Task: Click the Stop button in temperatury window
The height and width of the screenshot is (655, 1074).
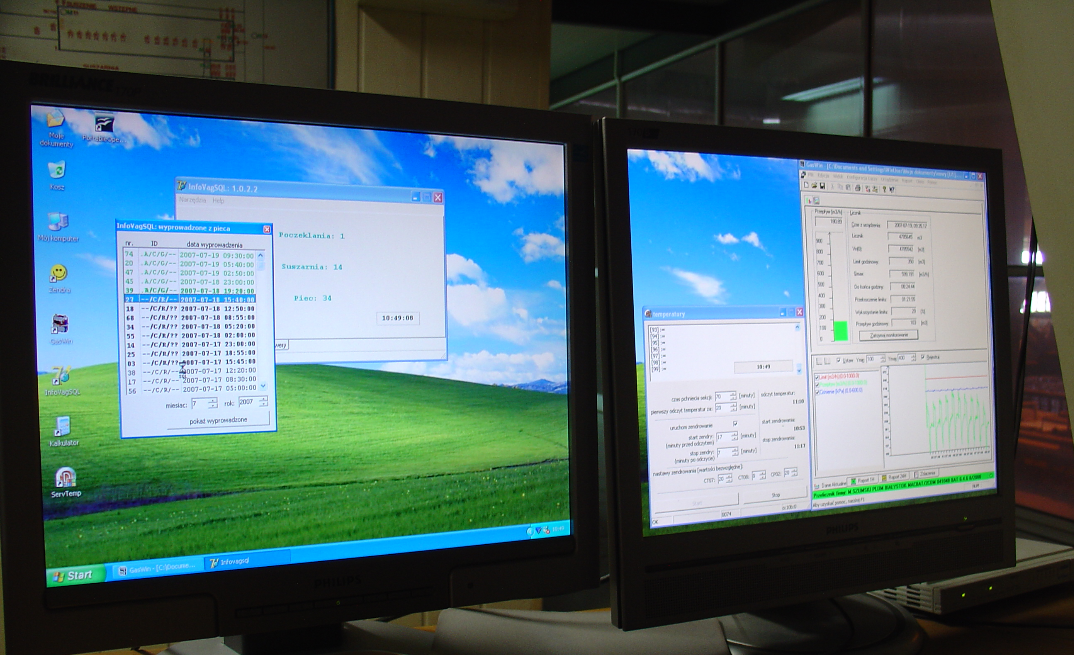Action: 775,495
